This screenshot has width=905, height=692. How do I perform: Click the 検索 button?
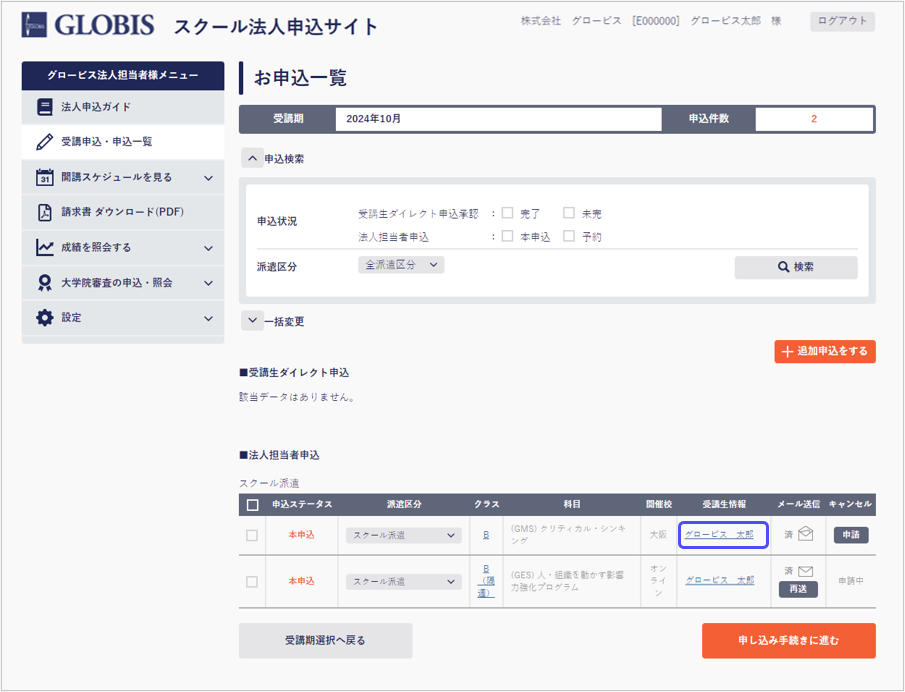[x=796, y=267]
